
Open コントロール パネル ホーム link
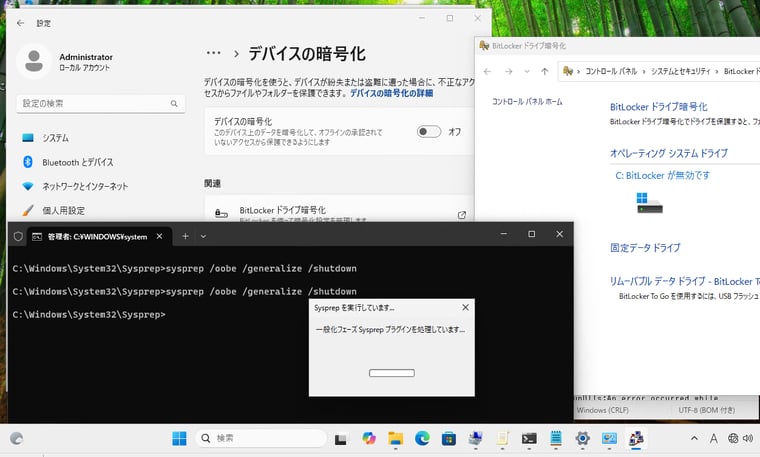(527, 101)
